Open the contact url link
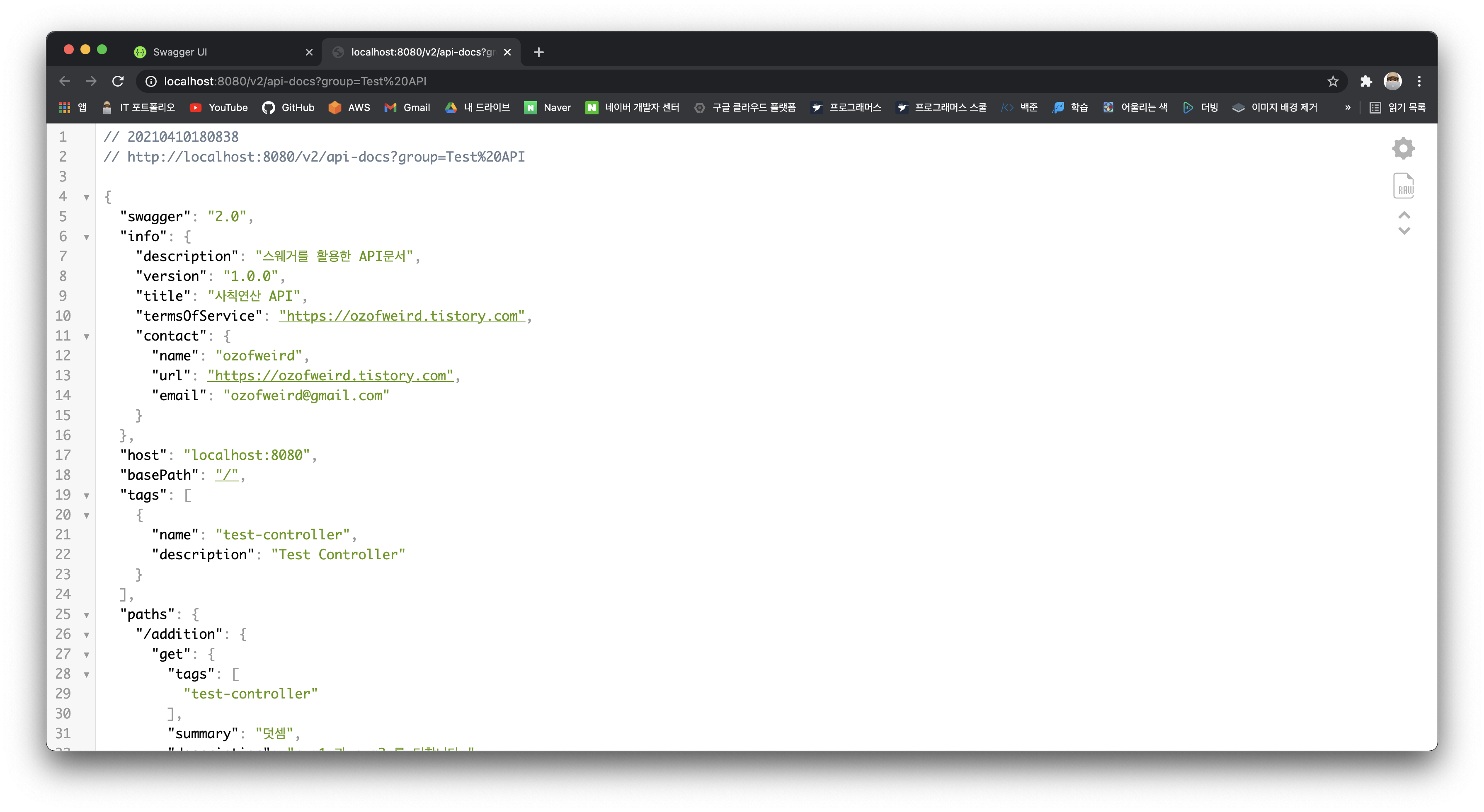Screen dimensions: 1484x812 pyautogui.click(x=330, y=376)
